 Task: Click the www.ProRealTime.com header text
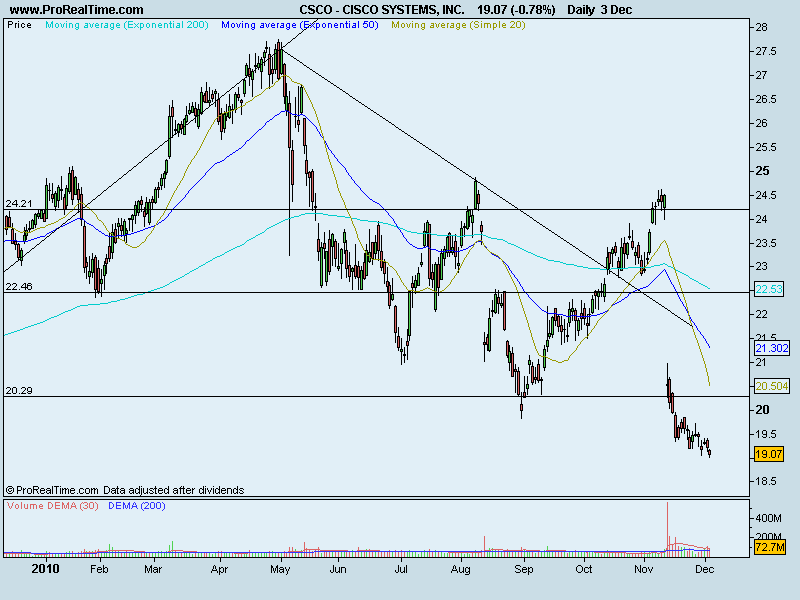tap(77, 10)
